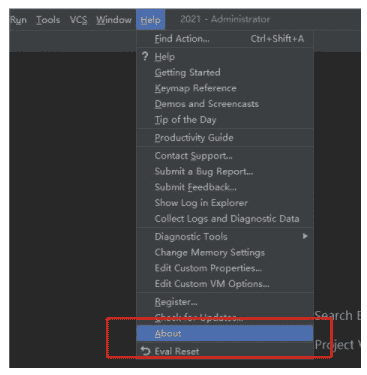Expand the Diagnostic Tools submenu arrow

pos(305,236)
